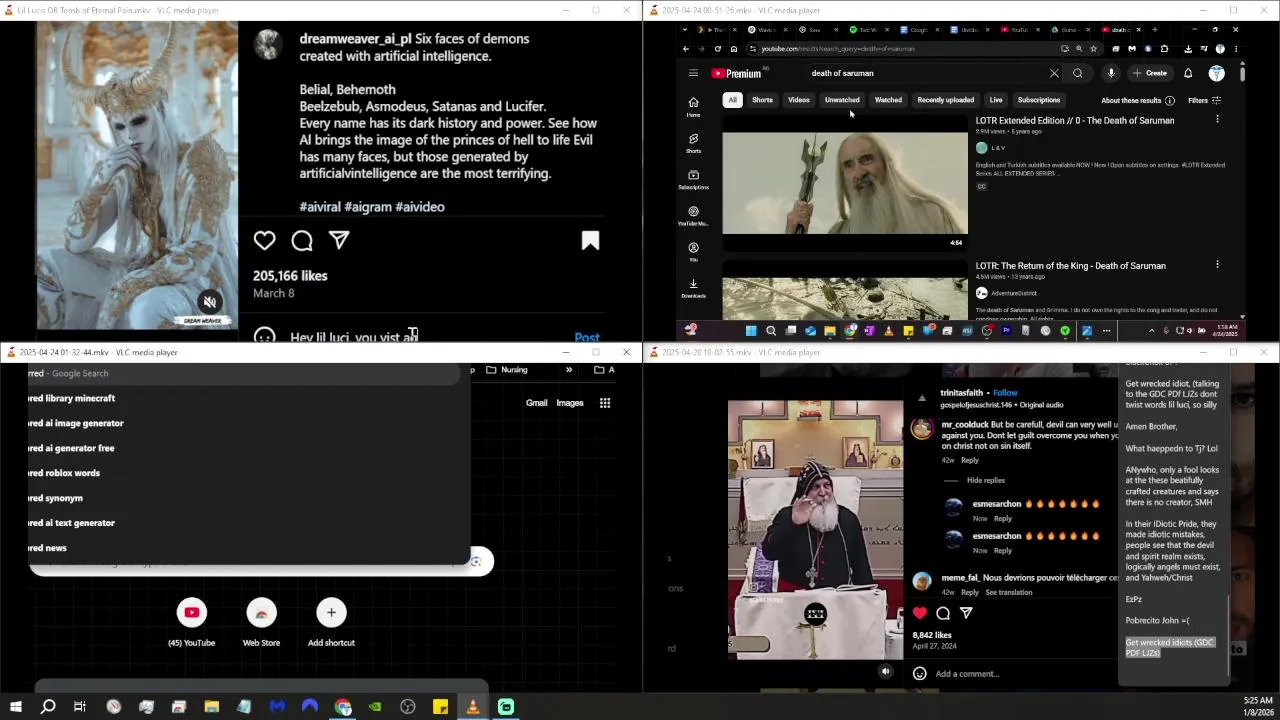The height and width of the screenshot is (720, 1280).
Task: Clear the 'death of saruman' search text
Action: tap(1054, 73)
